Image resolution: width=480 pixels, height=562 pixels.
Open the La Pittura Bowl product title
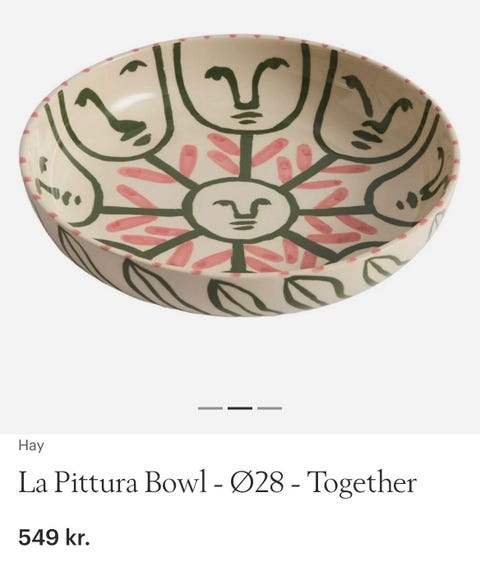(217, 482)
